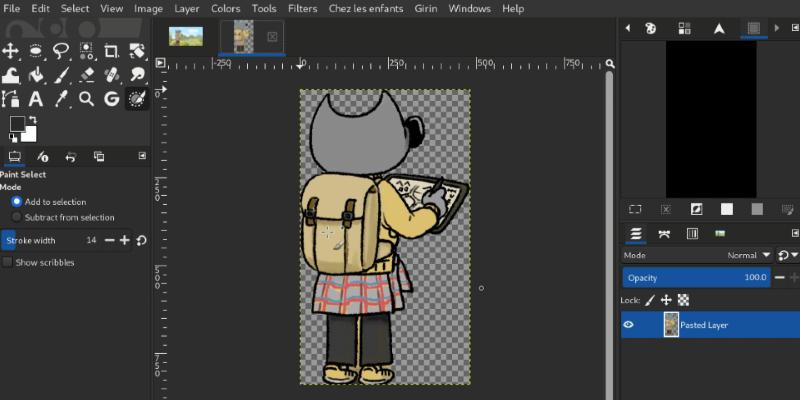The width and height of the screenshot is (800, 400).
Task: Open the Windows menu
Action: [470, 9]
